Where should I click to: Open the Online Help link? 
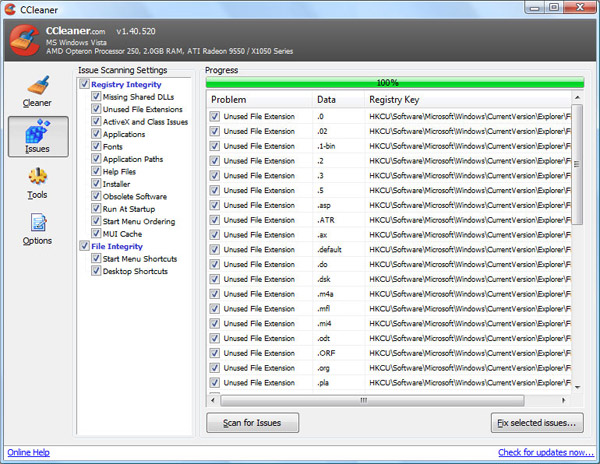29,453
